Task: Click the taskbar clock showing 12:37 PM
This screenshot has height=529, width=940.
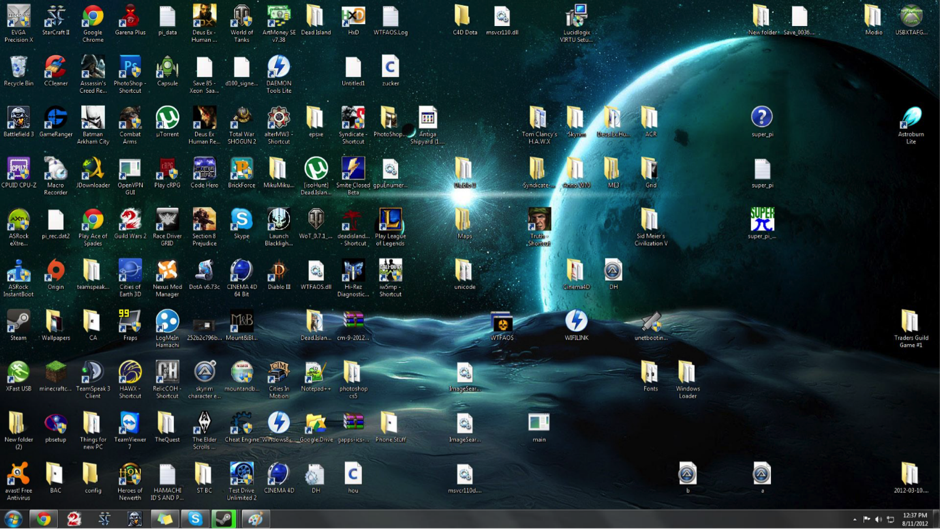Action: pyautogui.click(x=915, y=519)
